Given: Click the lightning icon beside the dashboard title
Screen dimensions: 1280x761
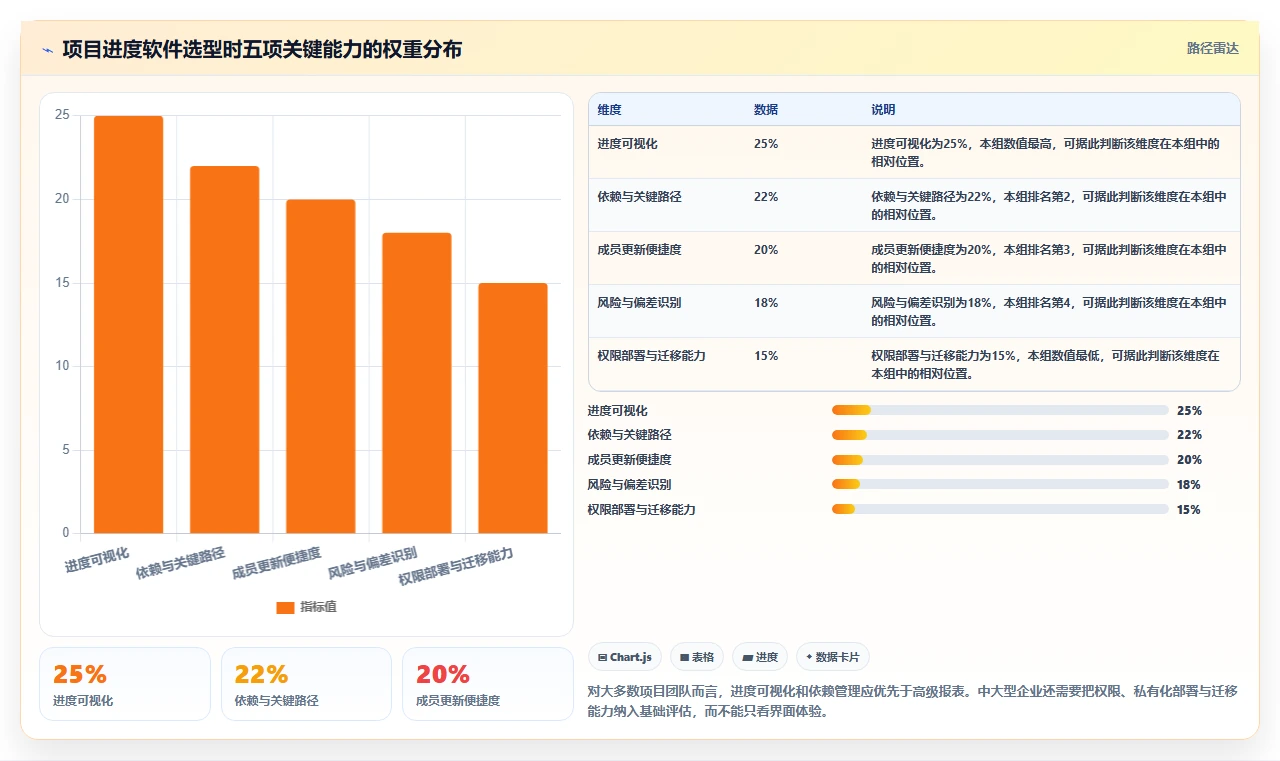Looking at the screenshot, I should pyautogui.click(x=47, y=49).
